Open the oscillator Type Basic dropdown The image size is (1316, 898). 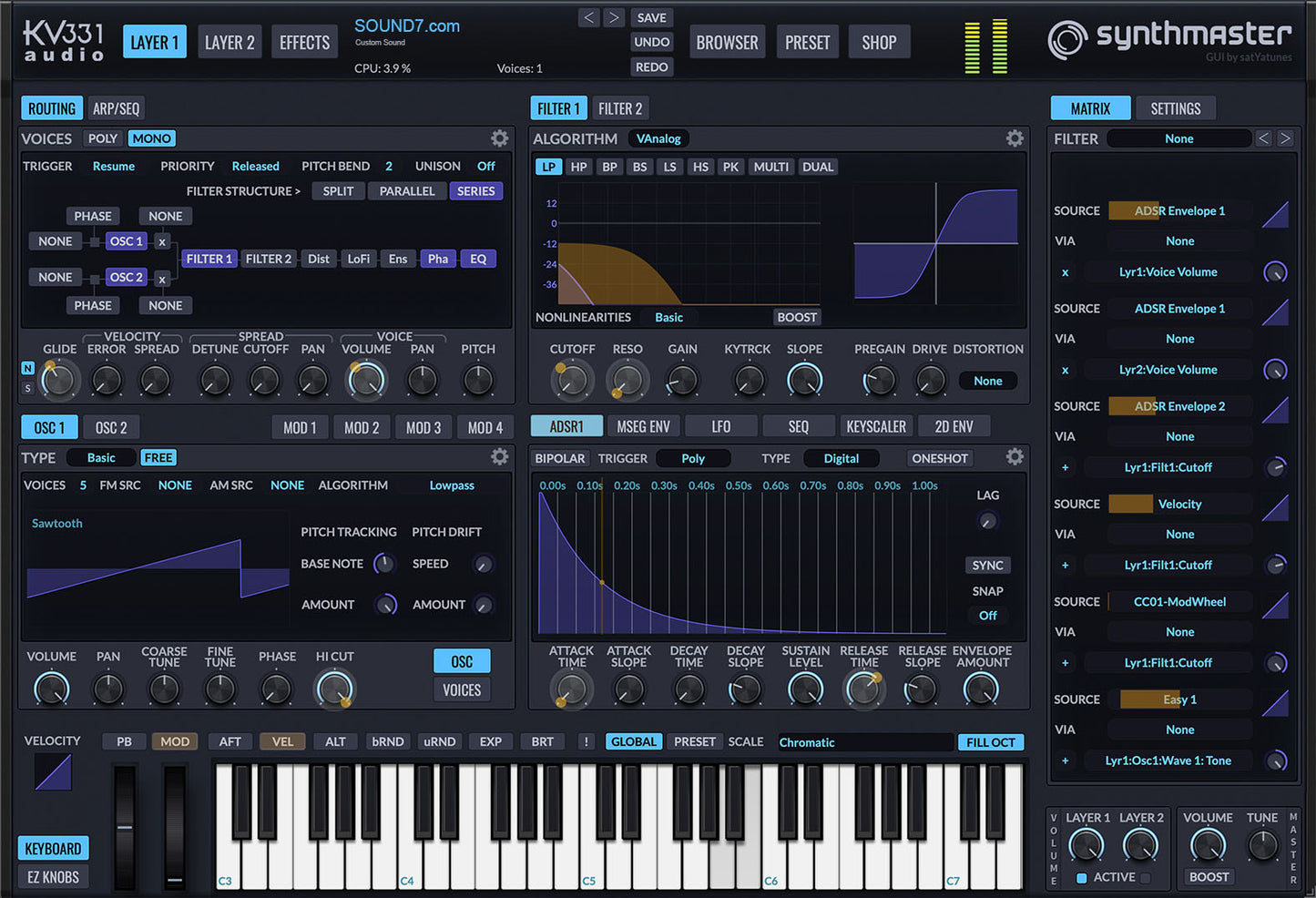pyautogui.click(x=101, y=457)
